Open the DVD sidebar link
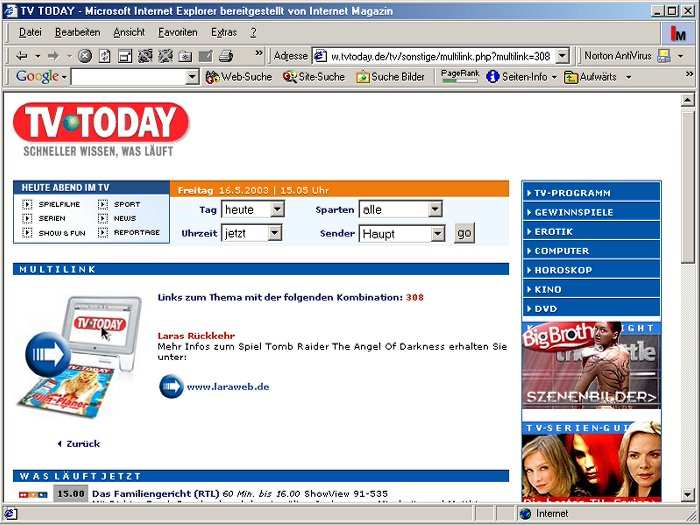The height and width of the screenshot is (525, 700). [591, 308]
